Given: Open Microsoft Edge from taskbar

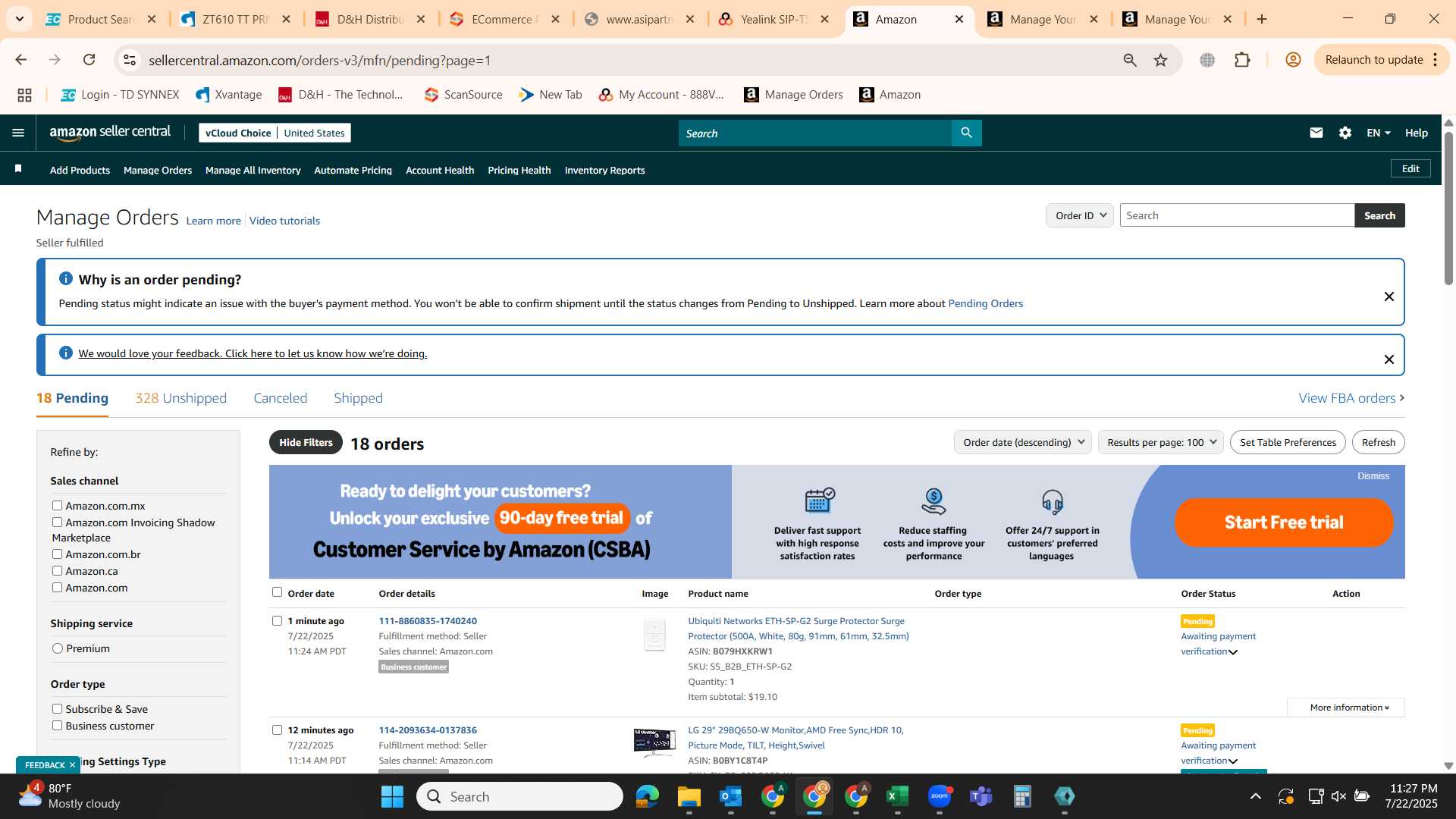Looking at the screenshot, I should pyautogui.click(x=648, y=796).
